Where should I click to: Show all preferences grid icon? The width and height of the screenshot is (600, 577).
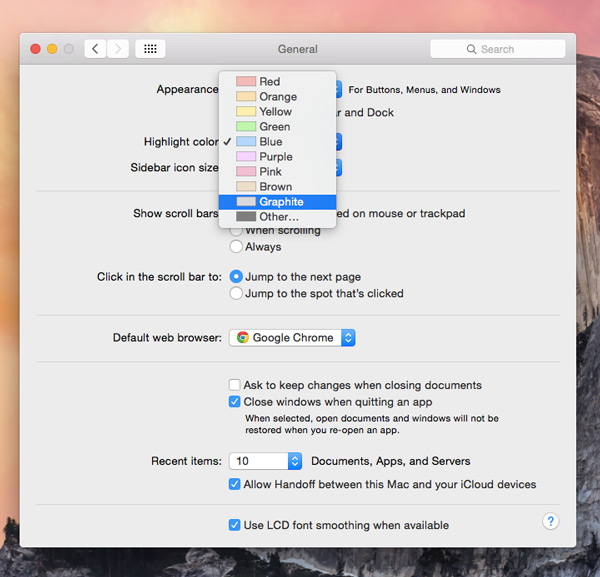(150, 49)
